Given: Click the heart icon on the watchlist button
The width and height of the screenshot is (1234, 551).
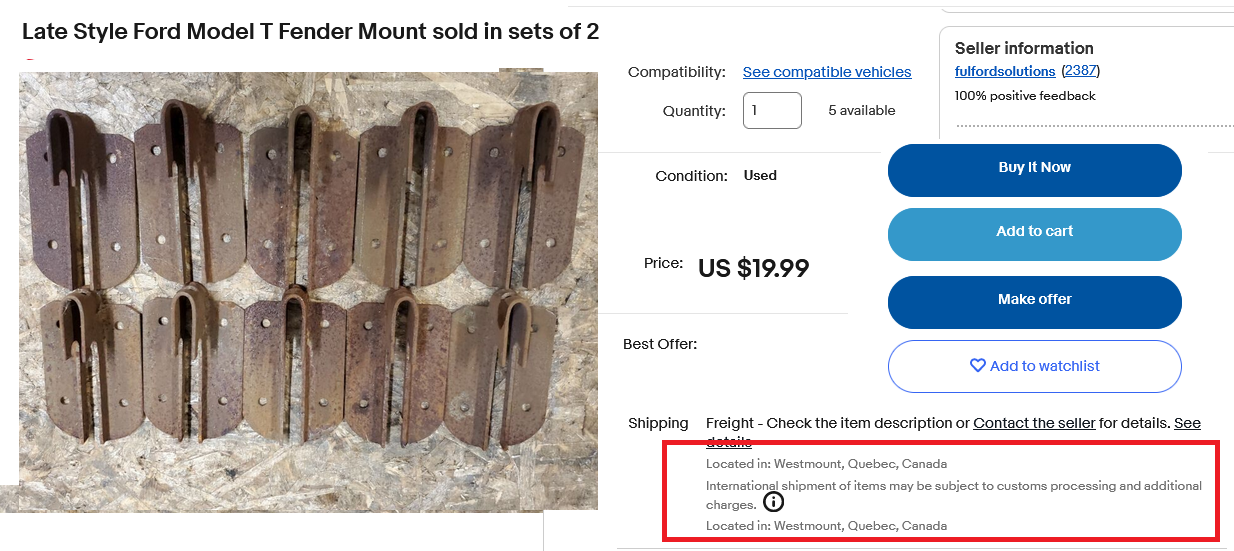Looking at the screenshot, I should pos(978,366).
